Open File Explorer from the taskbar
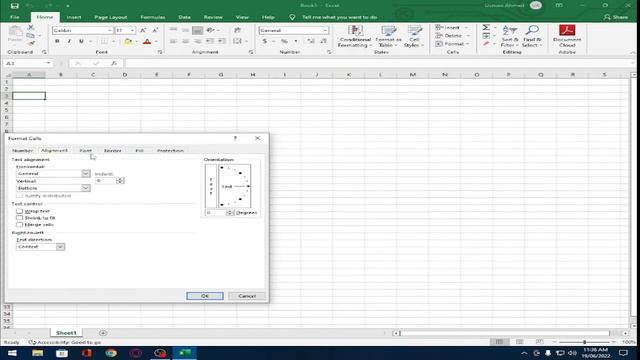The height and width of the screenshot is (360, 640). (38, 353)
